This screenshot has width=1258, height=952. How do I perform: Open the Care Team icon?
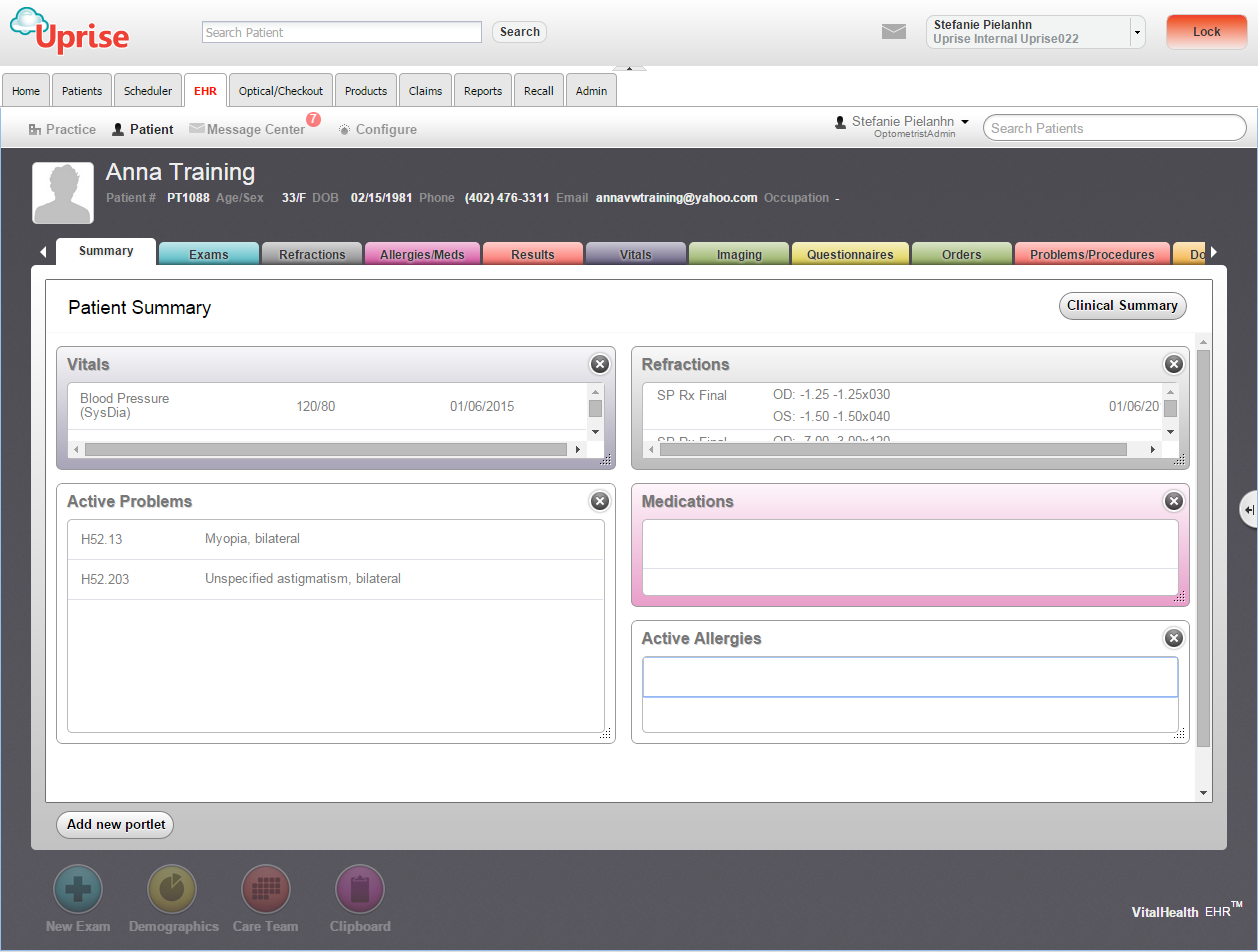pyautogui.click(x=264, y=889)
